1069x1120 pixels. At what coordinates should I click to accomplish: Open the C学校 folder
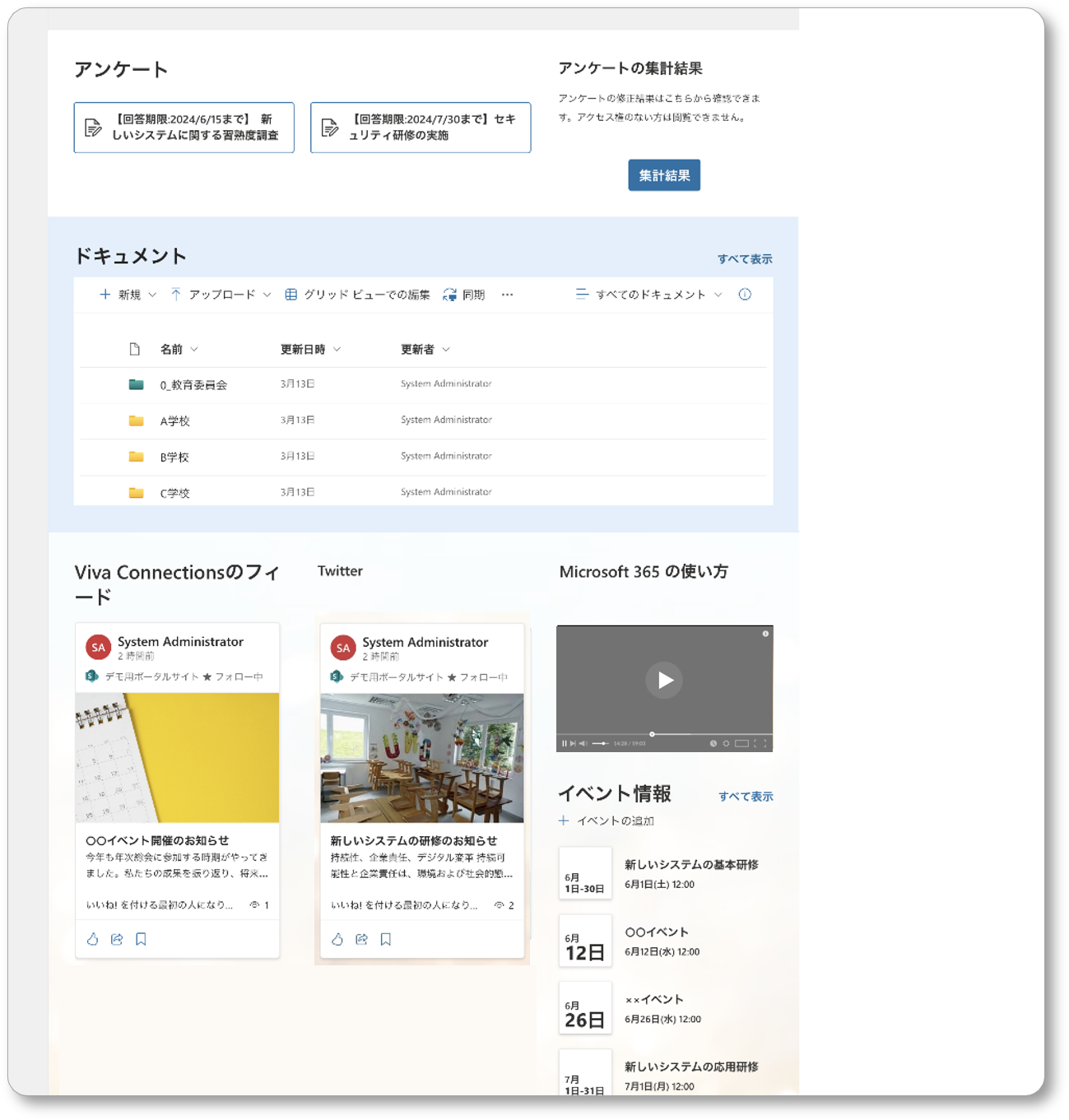coord(174,494)
